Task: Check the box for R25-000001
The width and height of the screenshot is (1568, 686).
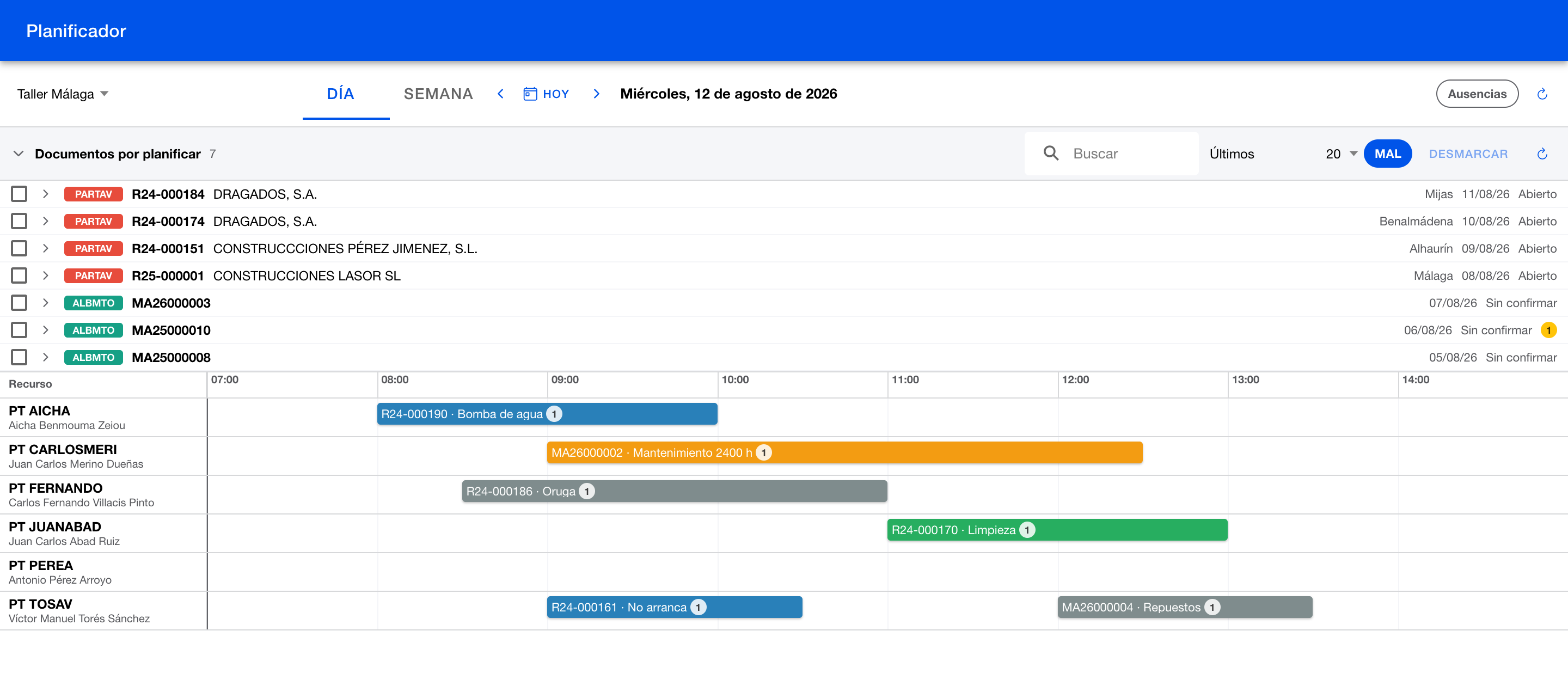Action: pos(19,275)
